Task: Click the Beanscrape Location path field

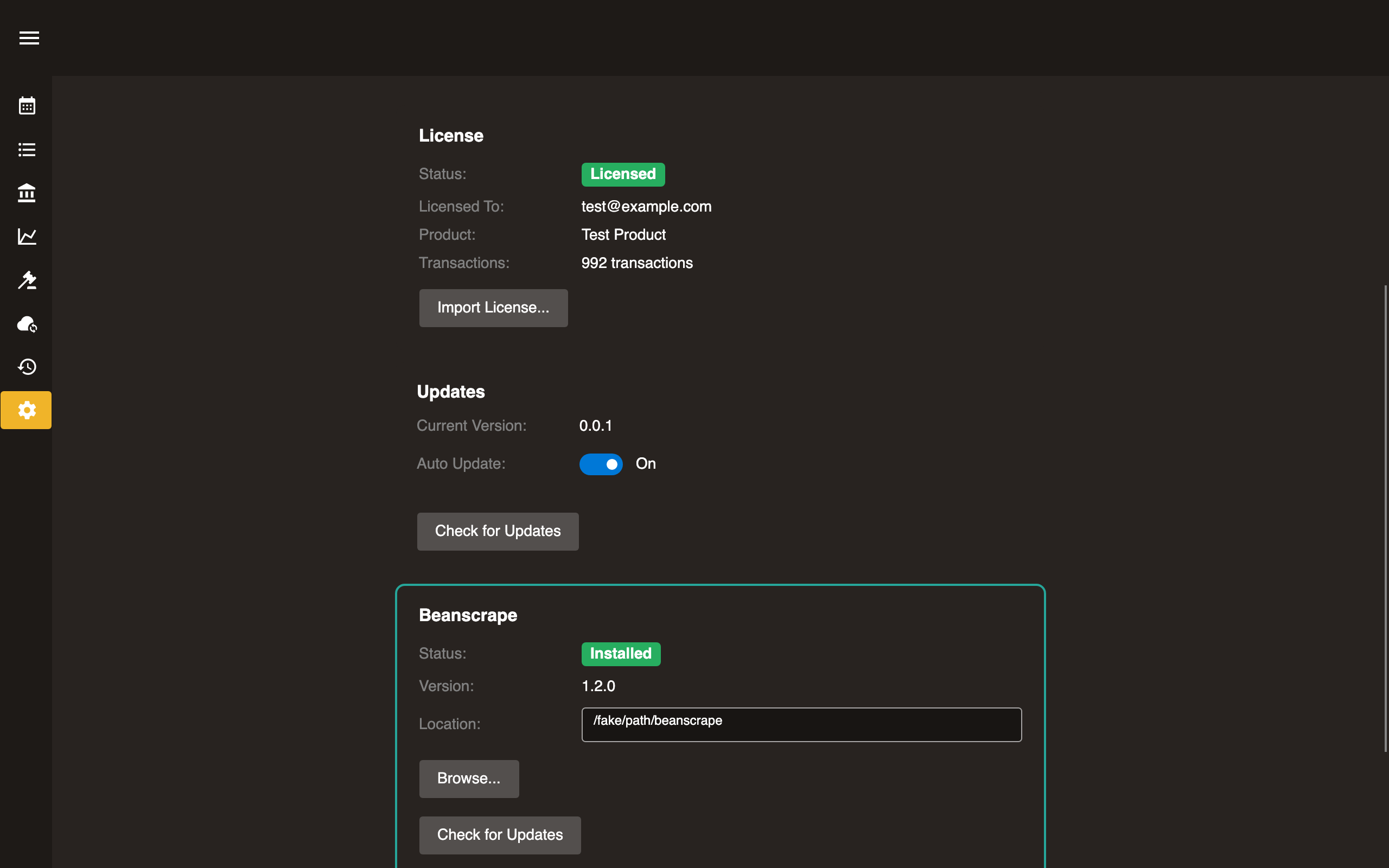Action: [801, 724]
